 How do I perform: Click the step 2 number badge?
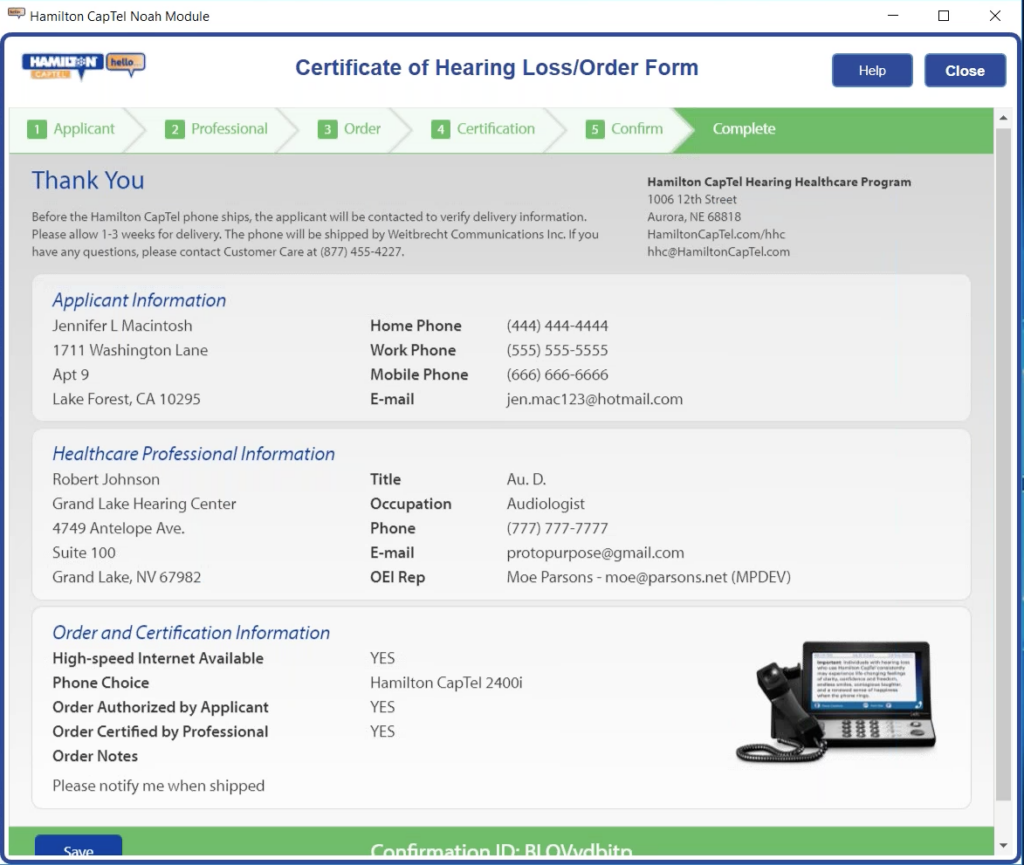pos(174,129)
